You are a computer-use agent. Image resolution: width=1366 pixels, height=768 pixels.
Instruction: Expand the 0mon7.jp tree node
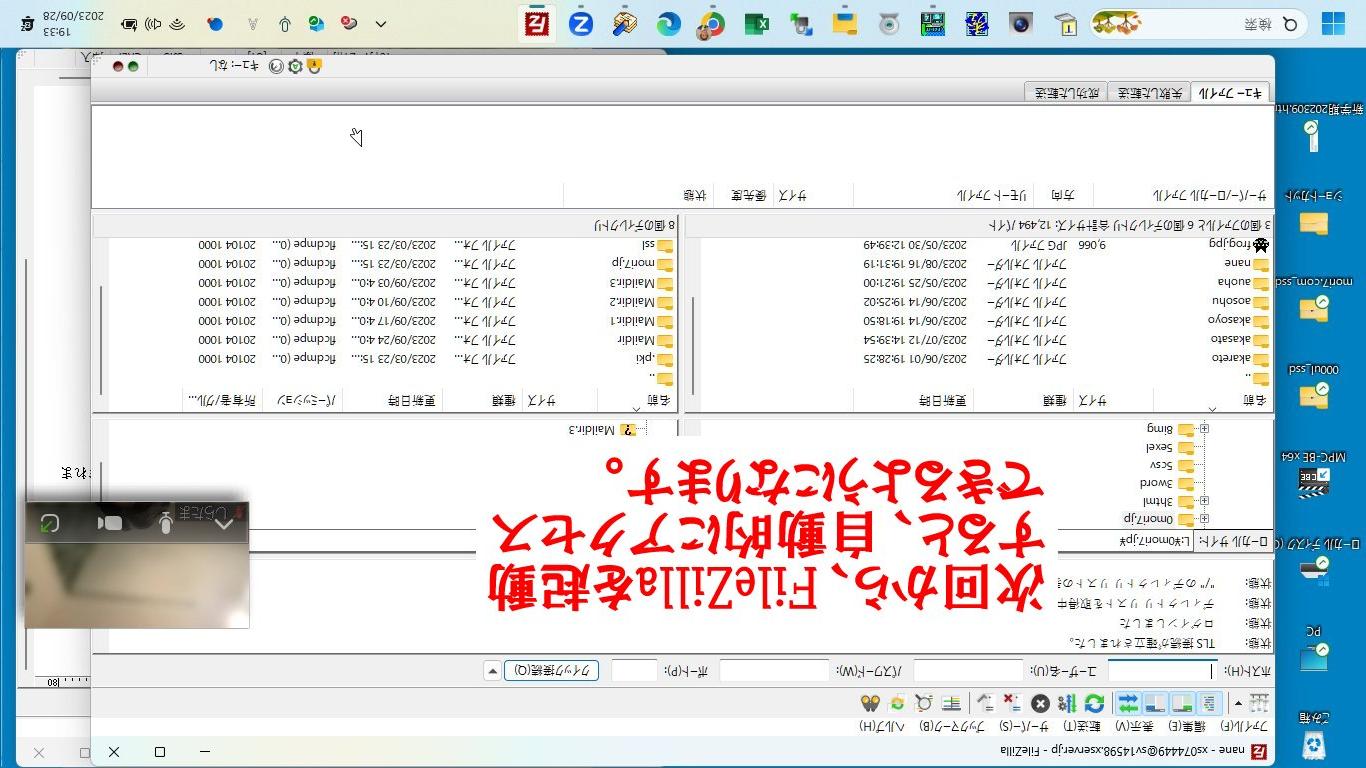(1204, 519)
